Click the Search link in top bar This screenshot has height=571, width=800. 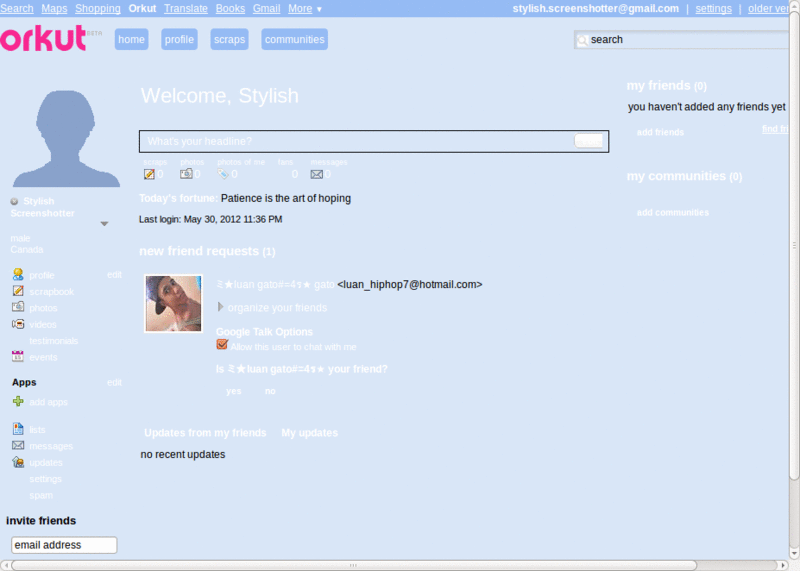[17, 9]
